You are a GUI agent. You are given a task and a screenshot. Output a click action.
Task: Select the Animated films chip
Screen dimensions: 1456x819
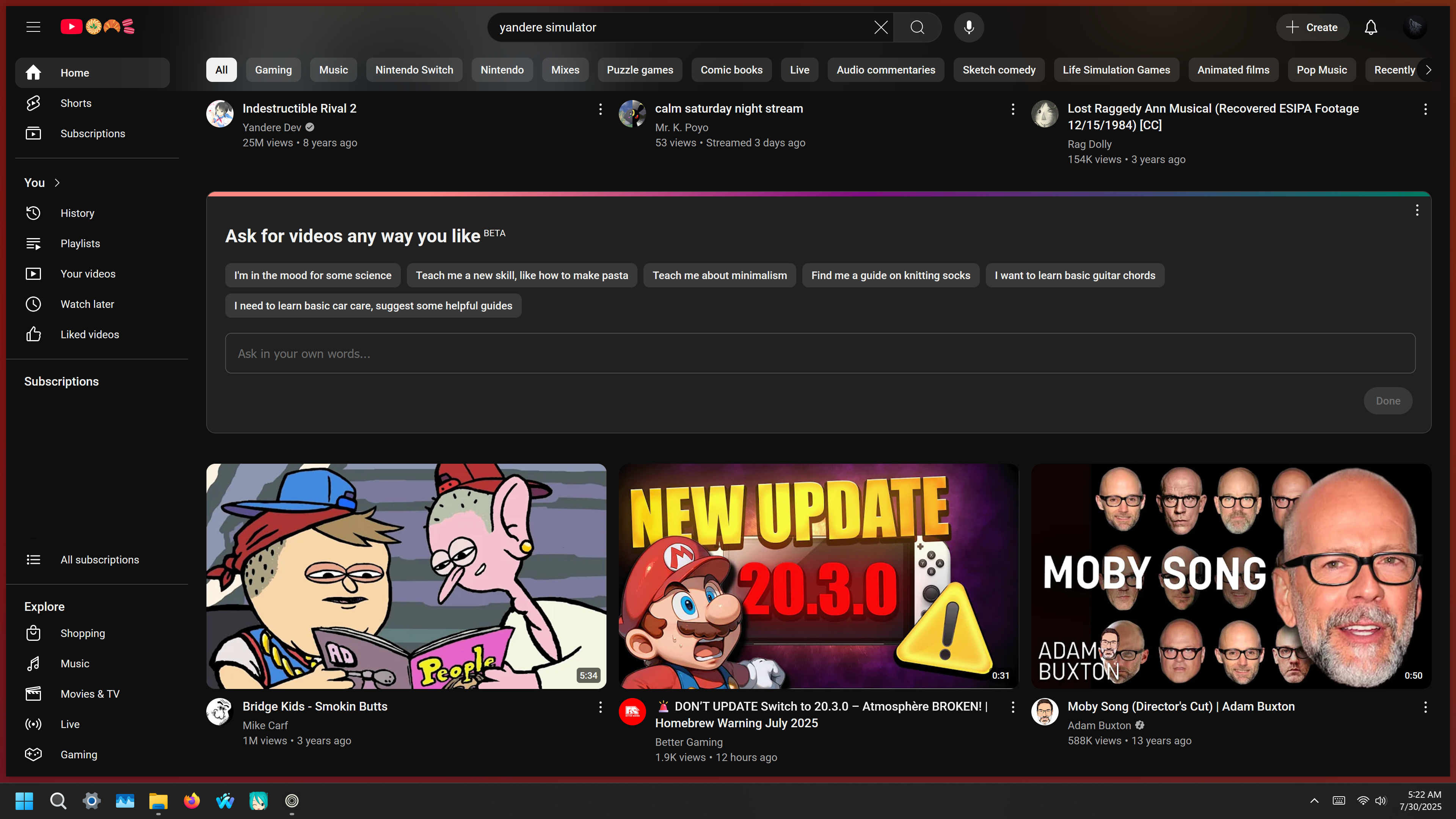pos(1233,70)
